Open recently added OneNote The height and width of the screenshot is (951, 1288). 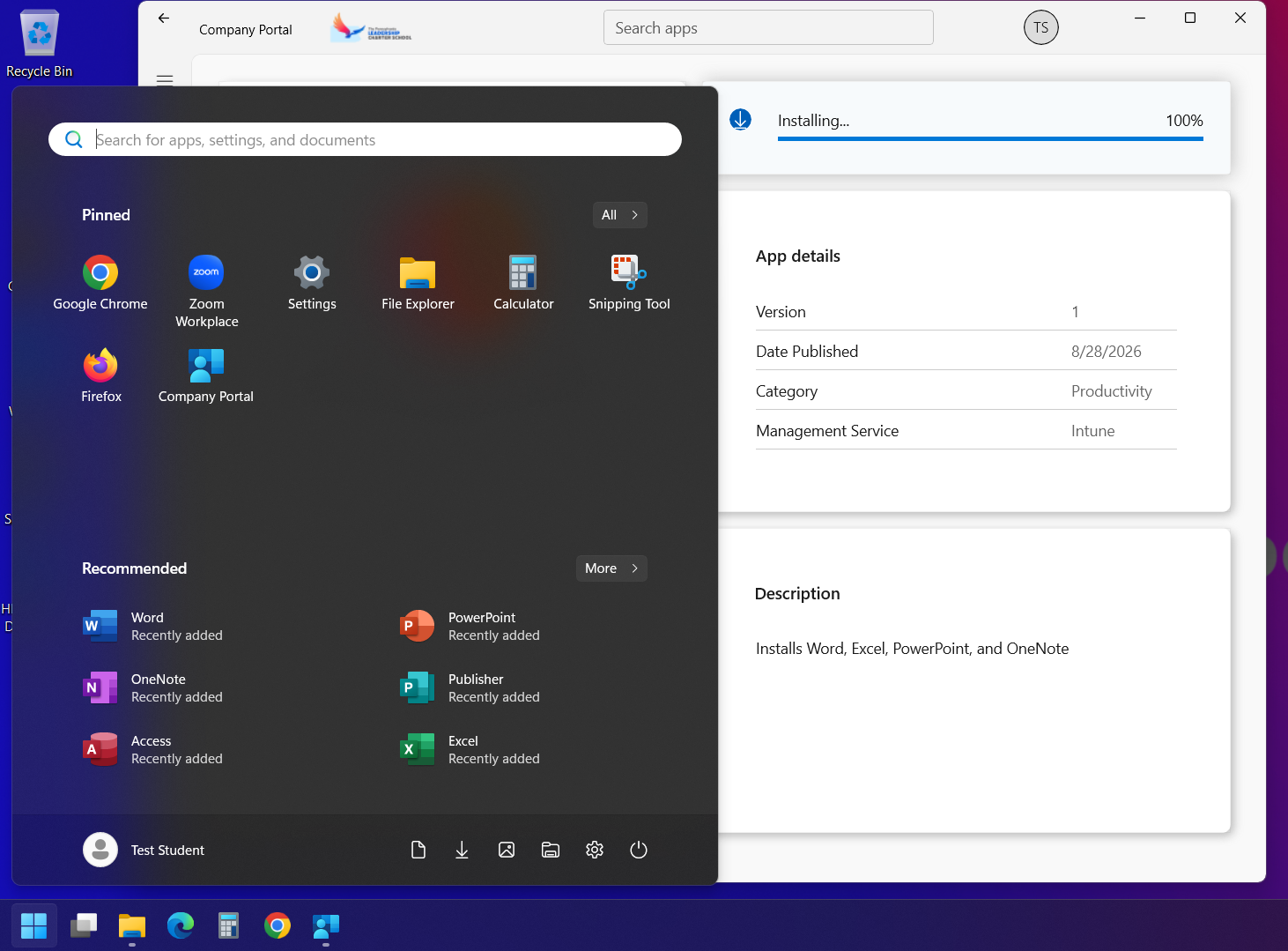(x=152, y=687)
